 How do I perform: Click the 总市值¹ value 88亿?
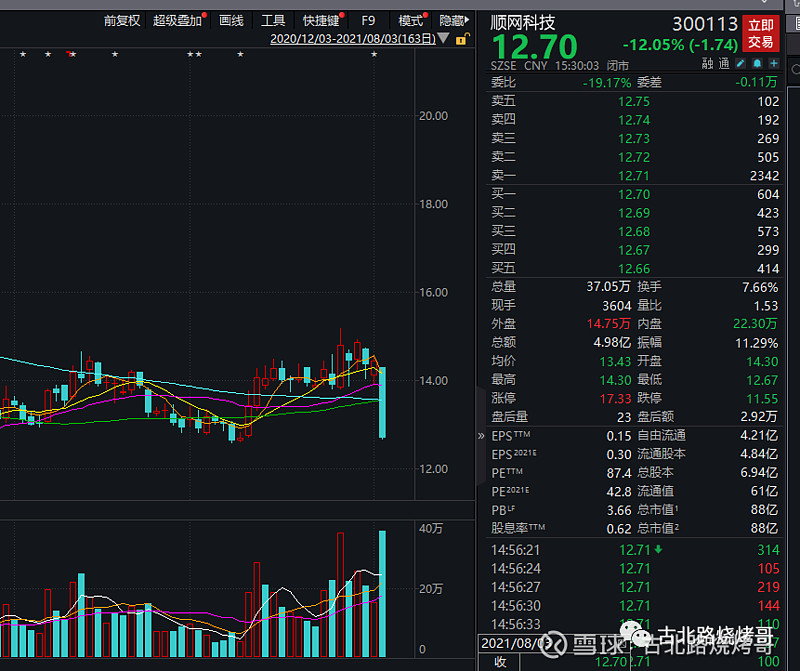[764, 510]
